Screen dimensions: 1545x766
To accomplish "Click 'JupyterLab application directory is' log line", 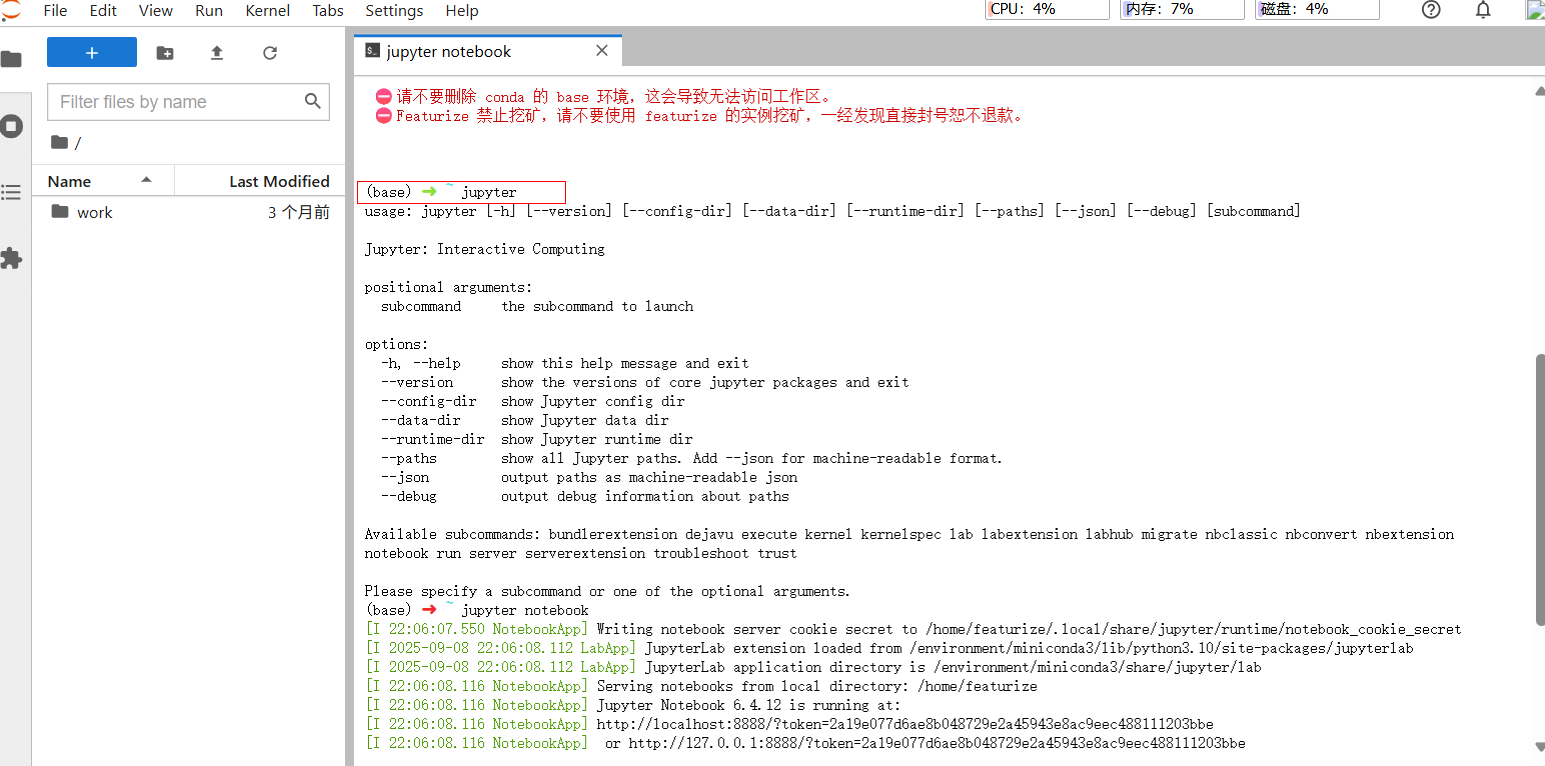I will pos(813,667).
